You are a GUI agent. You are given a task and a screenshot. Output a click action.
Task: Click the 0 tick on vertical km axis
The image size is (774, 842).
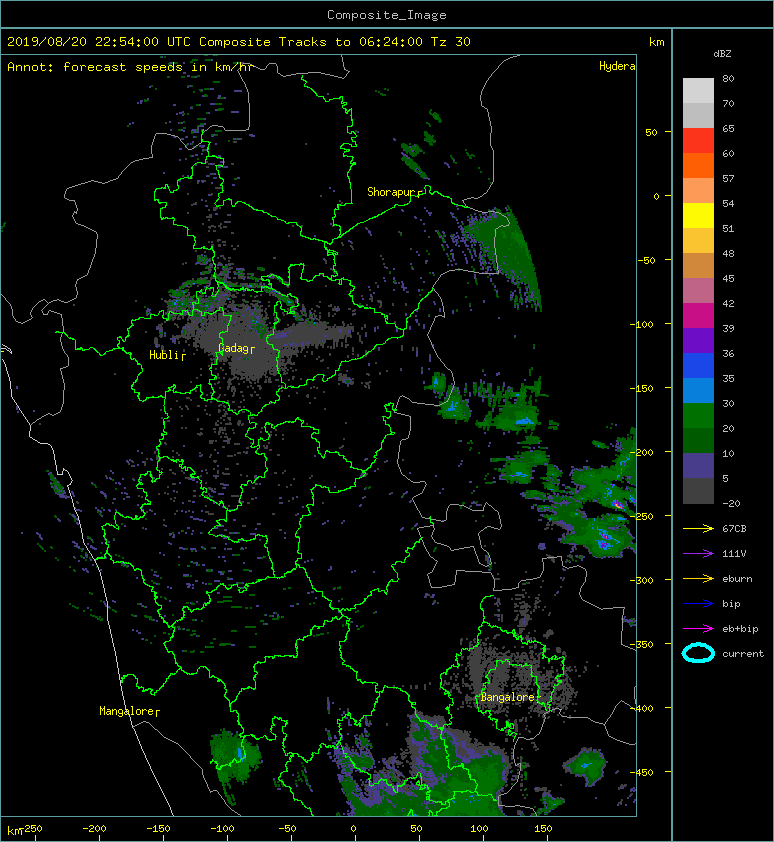(656, 196)
